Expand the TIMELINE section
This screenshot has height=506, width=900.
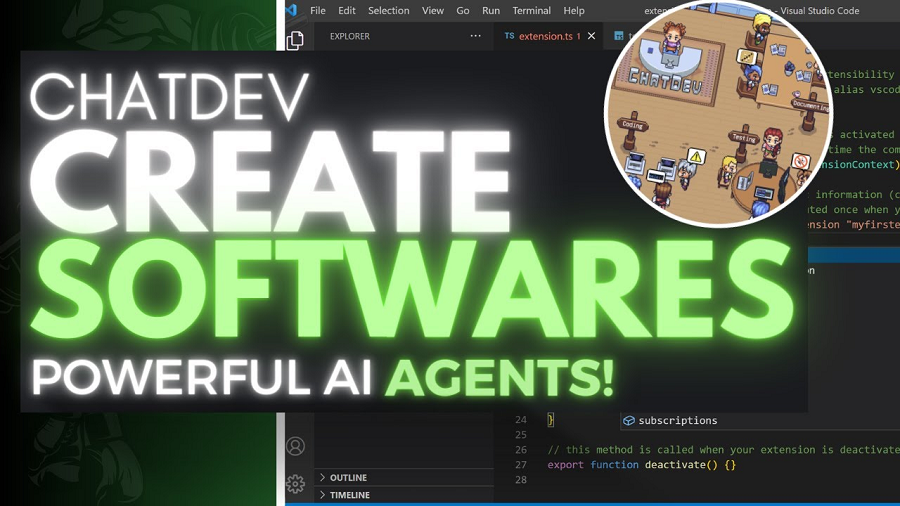[x=349, y=495]
